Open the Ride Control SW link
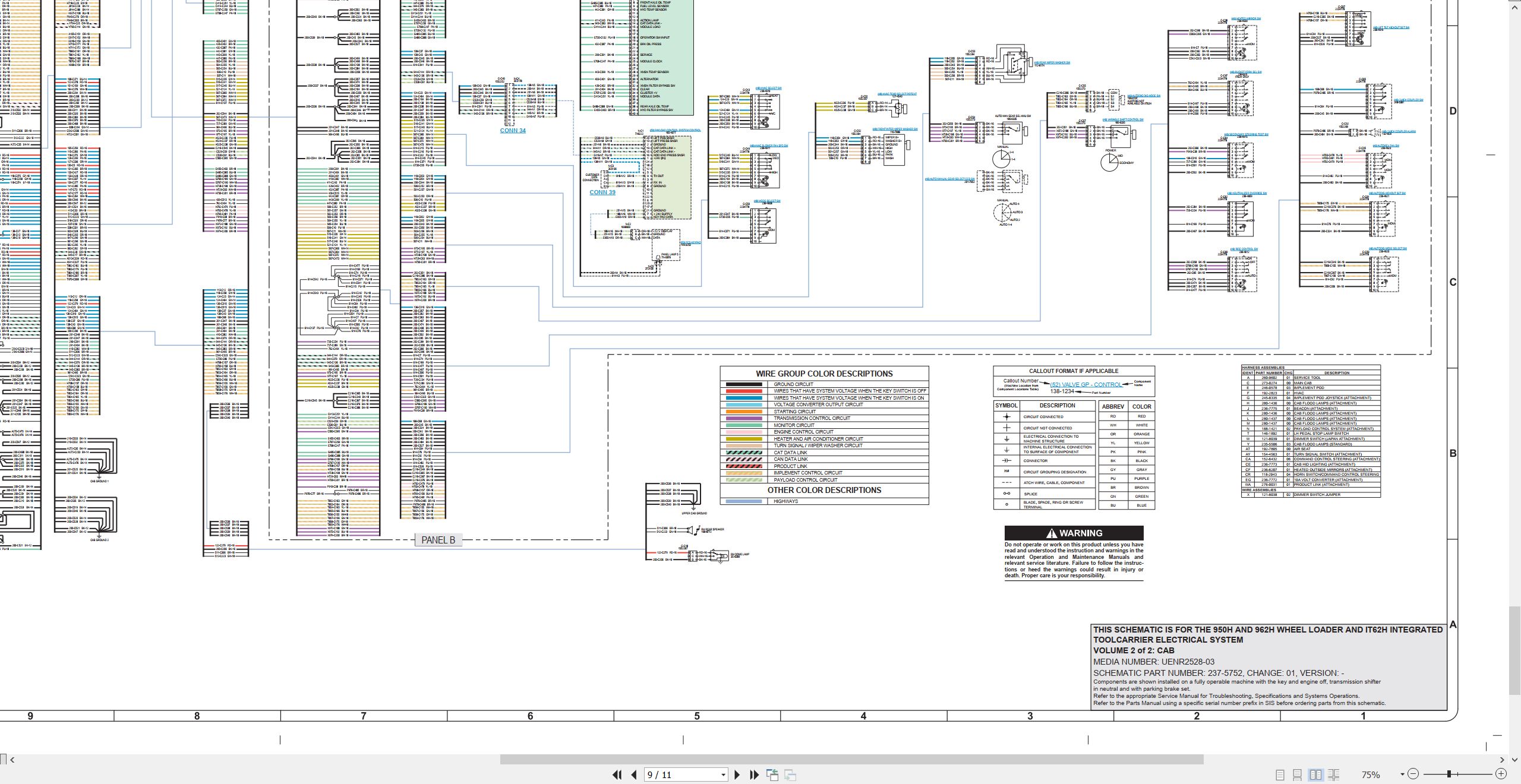This screenshot has width=1521, height=784. point(1244,249)
